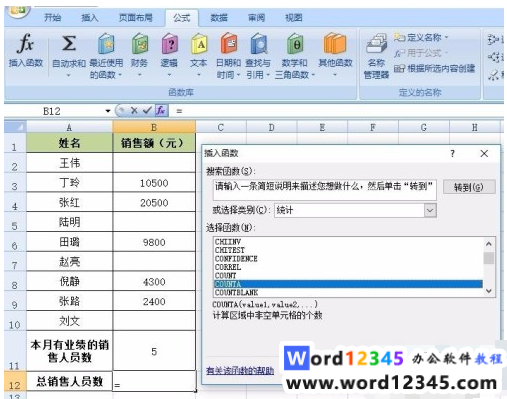Select column A header
This screenshot has height=399, width=507.
pos(69,127)
